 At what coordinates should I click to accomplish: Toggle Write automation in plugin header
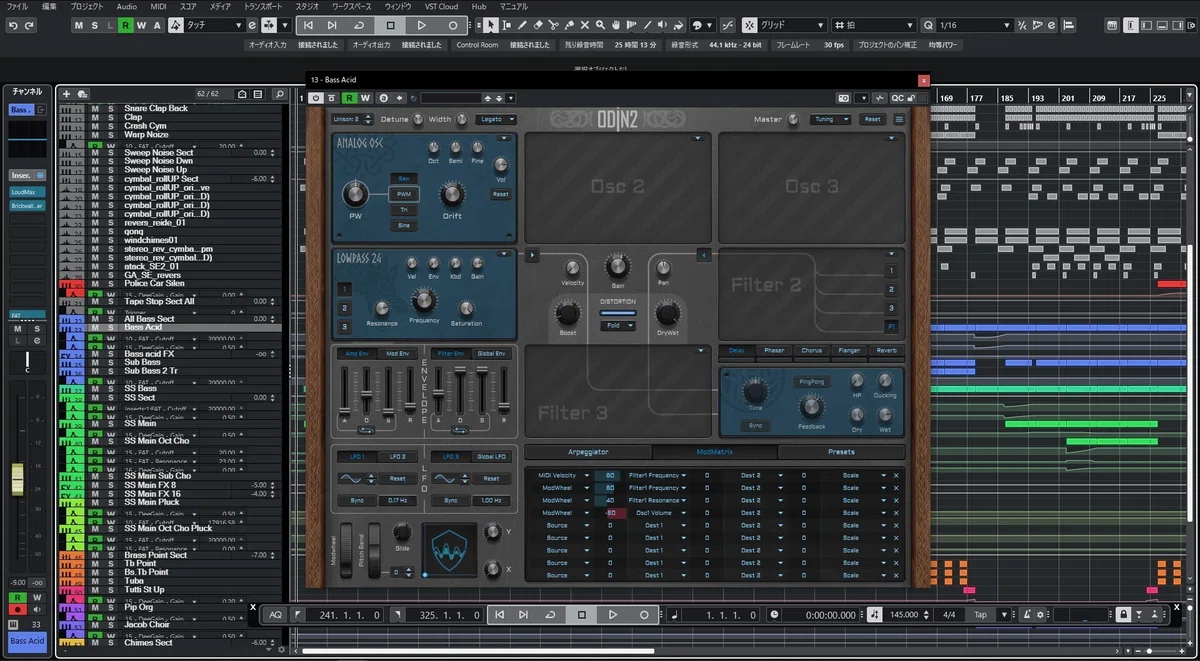(x=365, y=98)
